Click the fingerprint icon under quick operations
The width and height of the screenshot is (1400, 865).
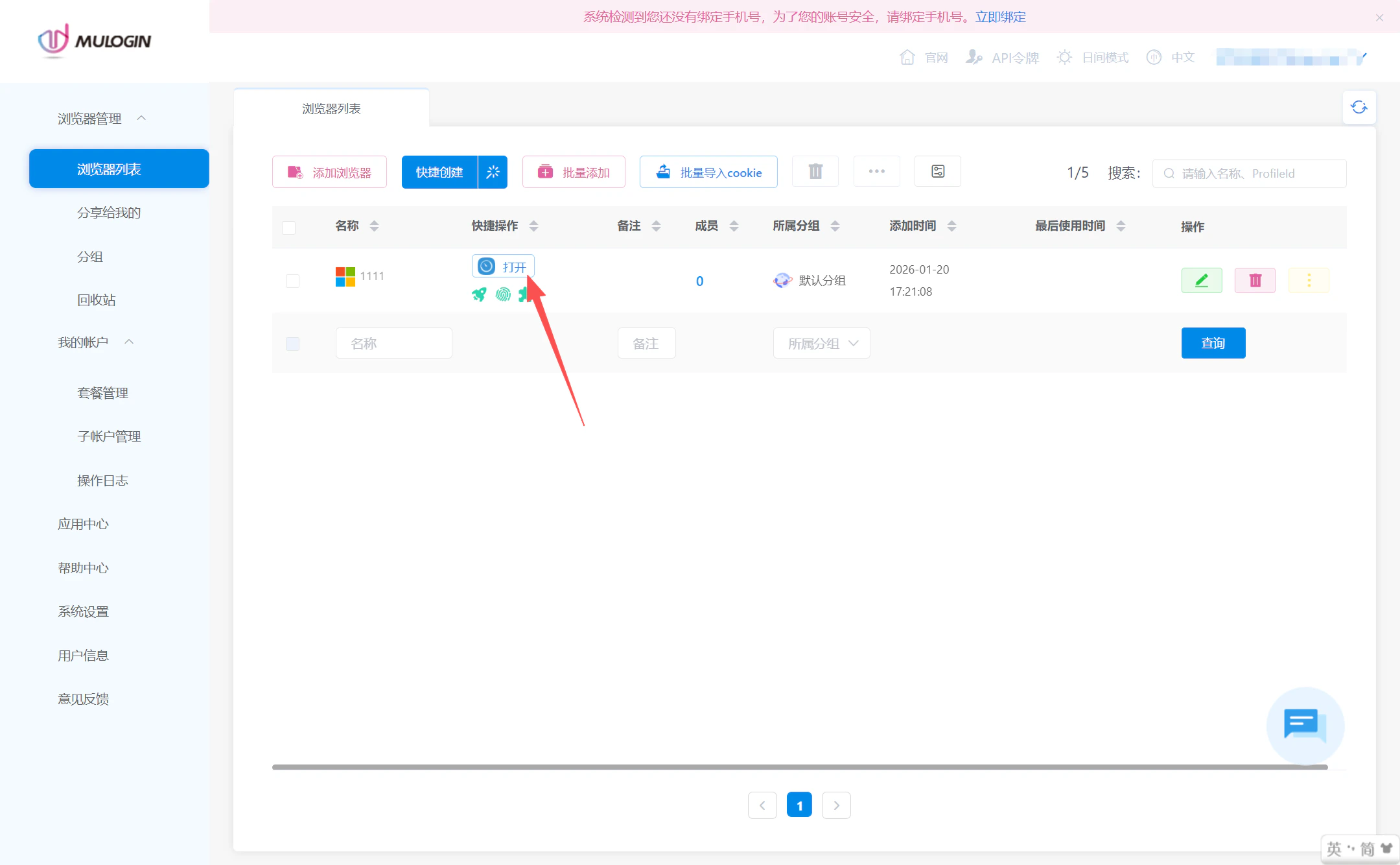click(x=504, y=294)
